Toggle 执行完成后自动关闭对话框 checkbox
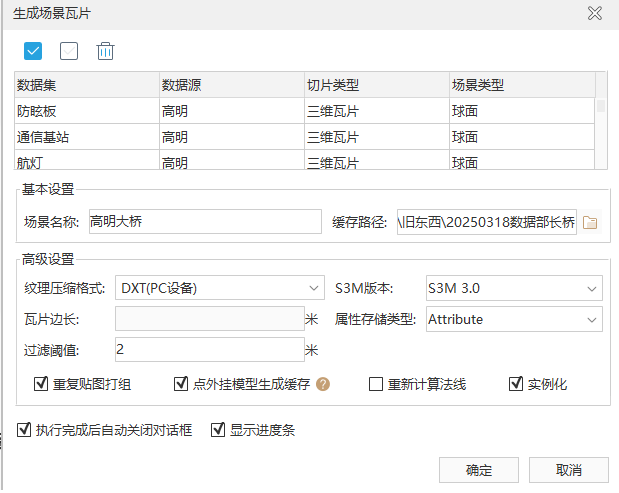Image resolution: width=619 pixels, height=493 pixels. [25, 431]
